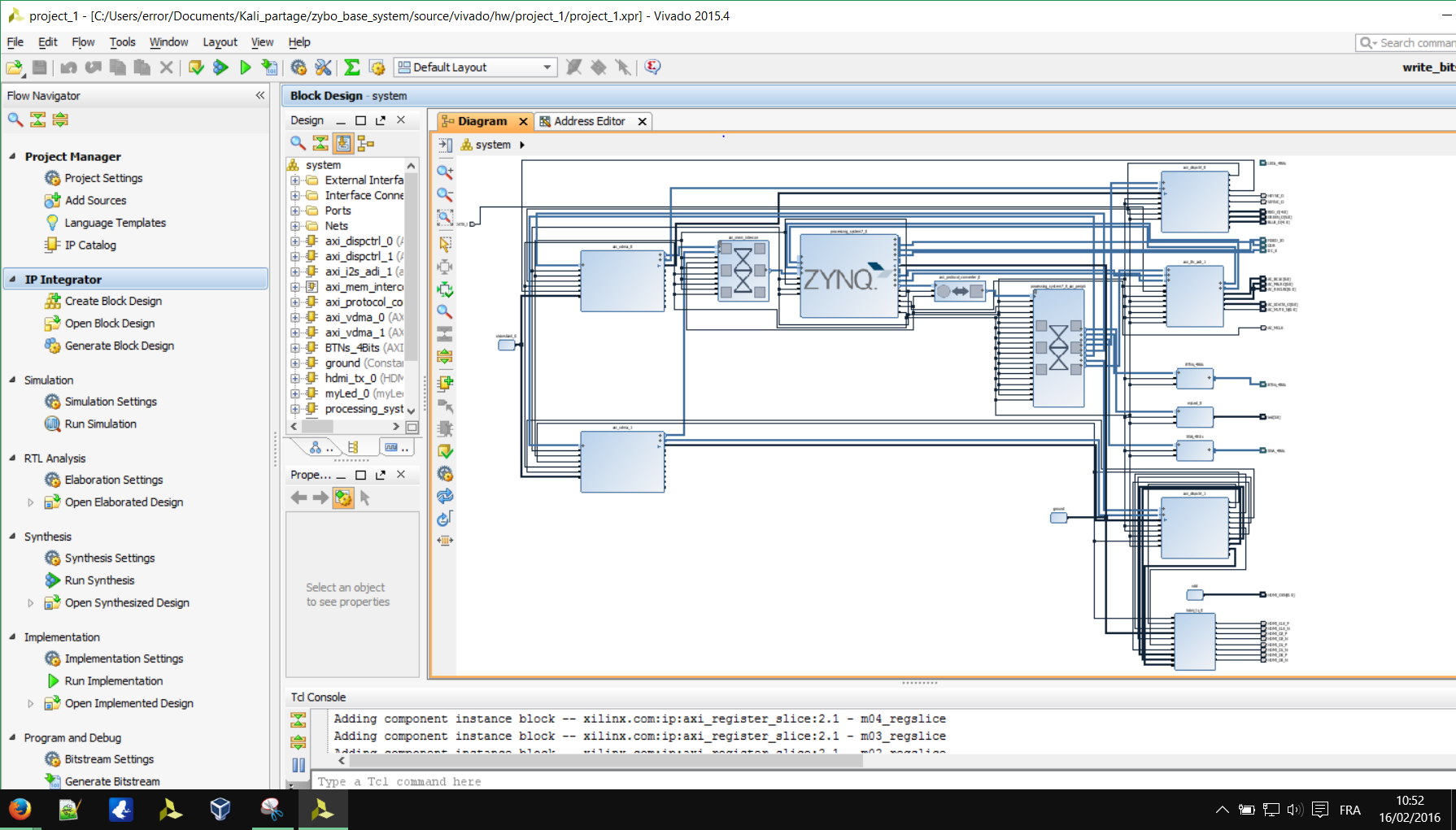Click the Open Project icon in main toolbar
The image size is (1456, 830).
(15, 67)
